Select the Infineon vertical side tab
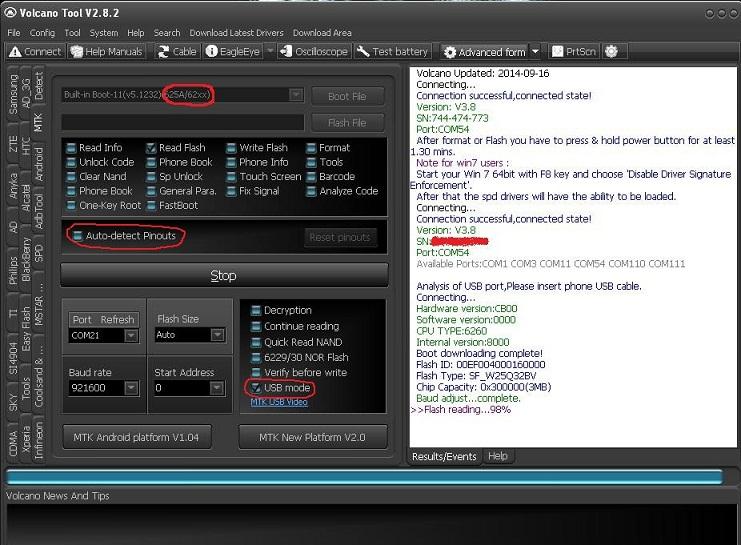Screen dimensions: 741x545 click(x=39, y=441)
